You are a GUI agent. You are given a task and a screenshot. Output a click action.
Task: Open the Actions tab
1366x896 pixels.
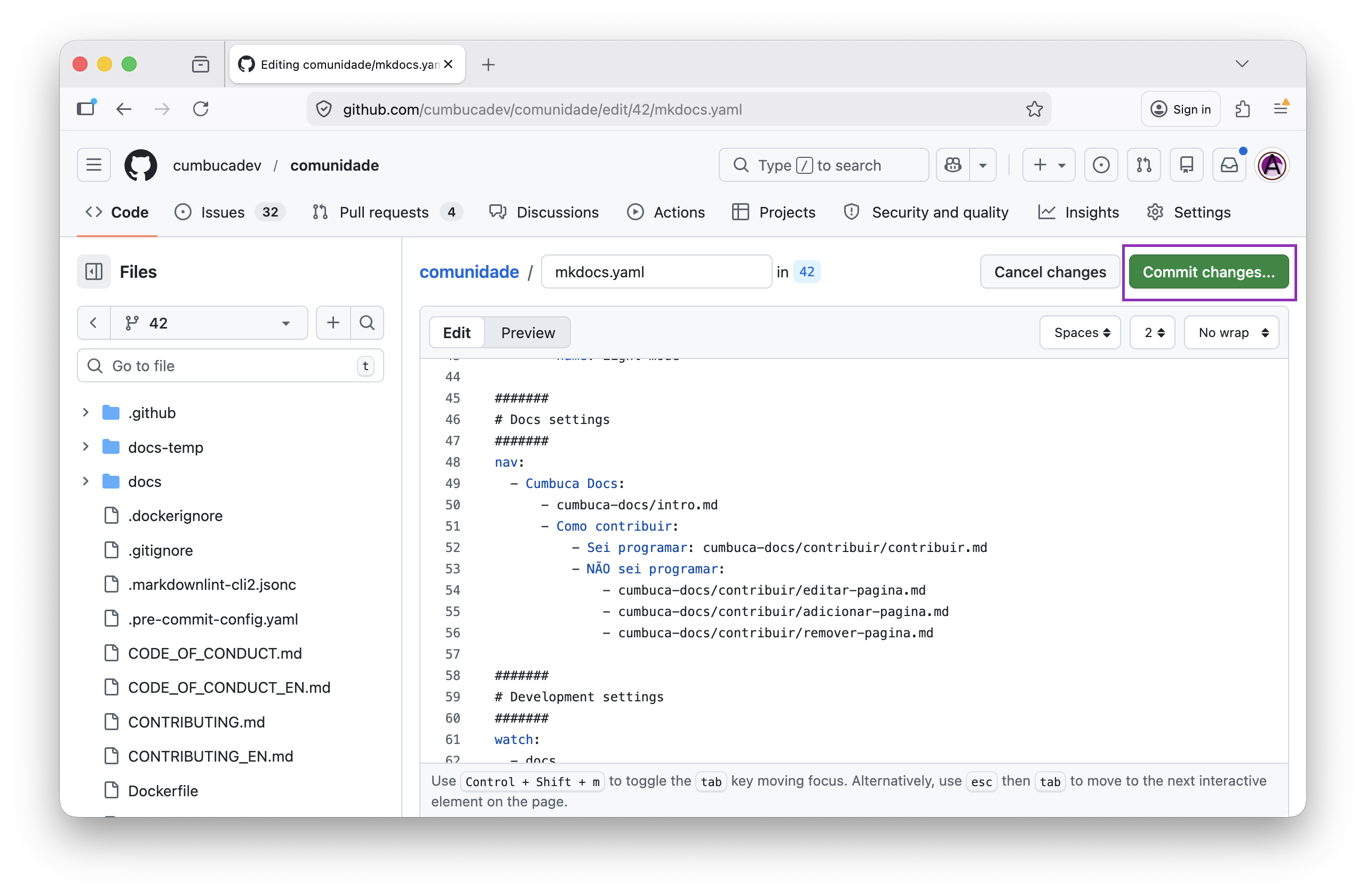click(666, 212)
